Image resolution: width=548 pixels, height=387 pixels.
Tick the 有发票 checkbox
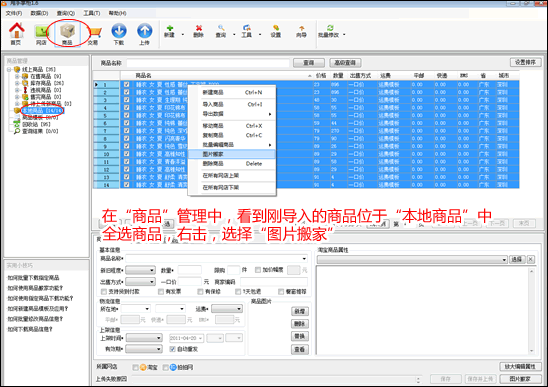coord(161,292)
